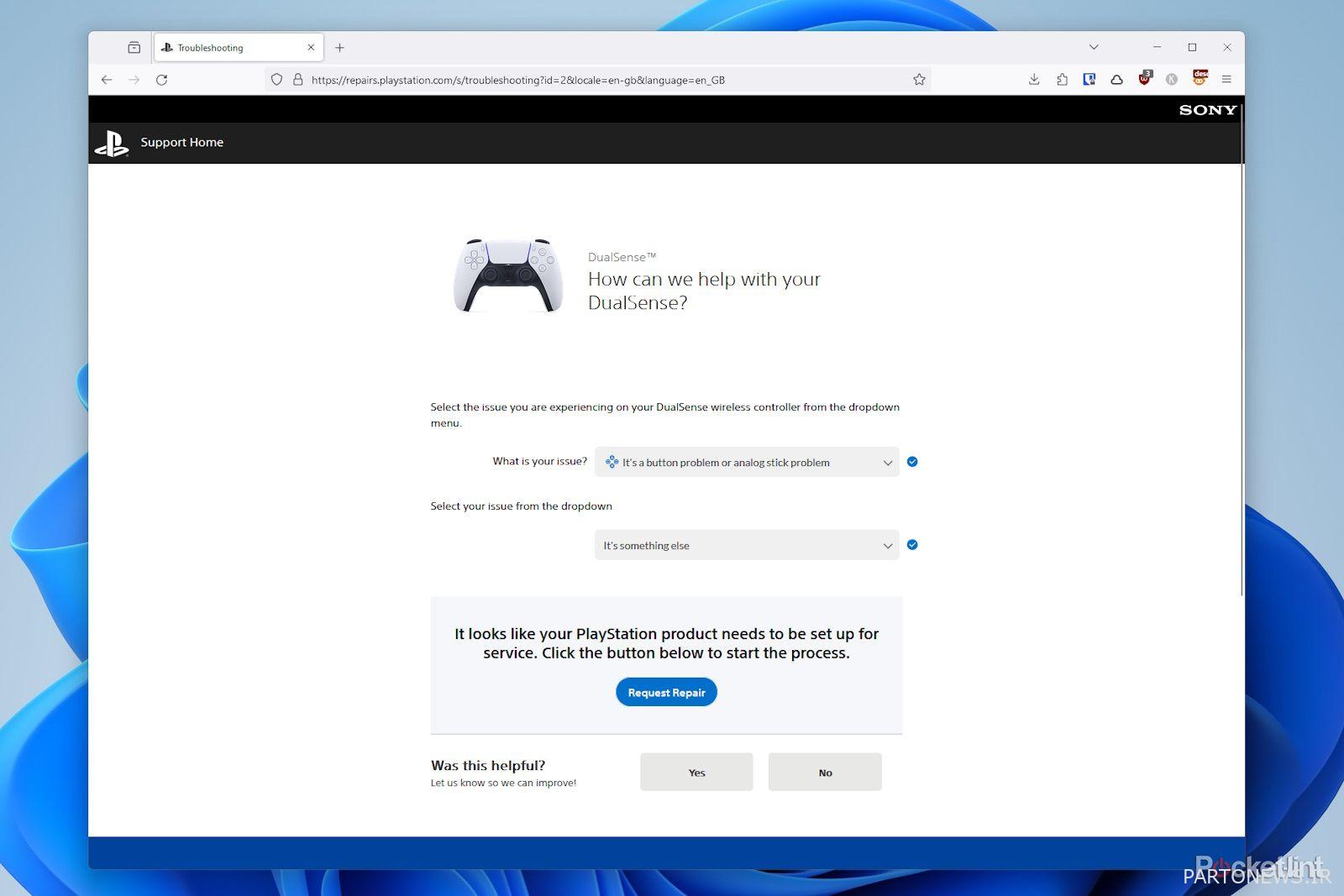Open the tracking protection shield icon

[x=276, y=80]
